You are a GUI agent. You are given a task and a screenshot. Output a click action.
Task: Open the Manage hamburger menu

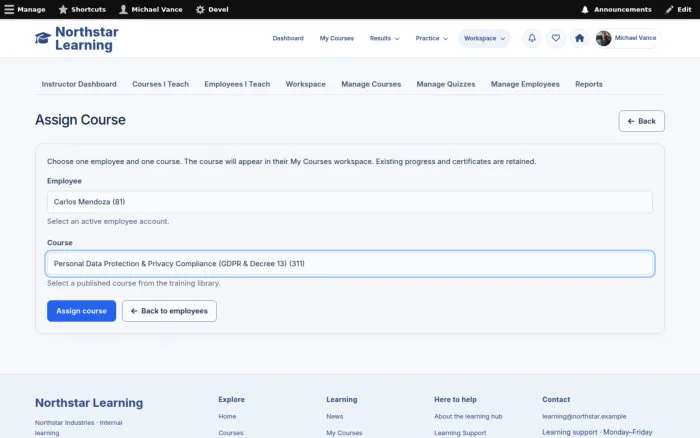click(x=25, y=9)
